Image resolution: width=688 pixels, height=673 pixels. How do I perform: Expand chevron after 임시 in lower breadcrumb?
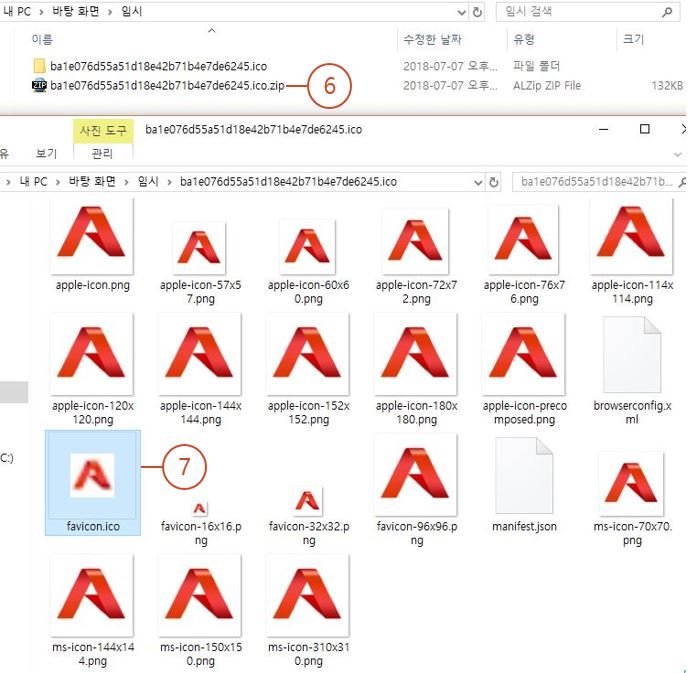[x=169, y=182]
